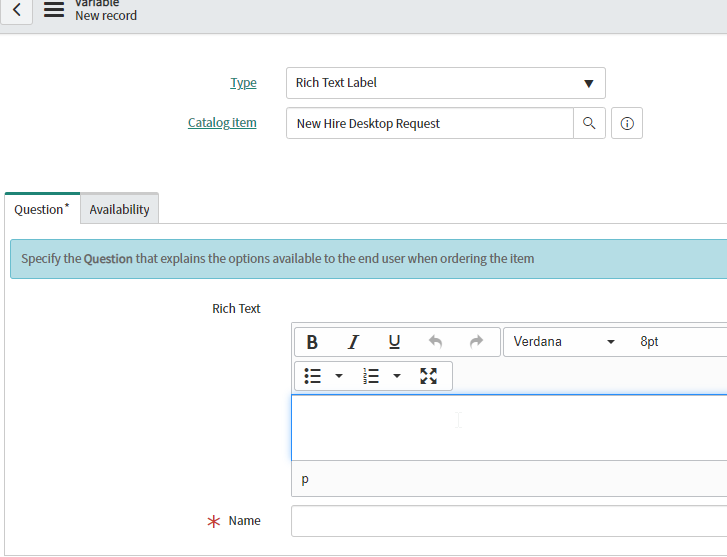Toggle fullscreen editor mode

click(428, 376)
